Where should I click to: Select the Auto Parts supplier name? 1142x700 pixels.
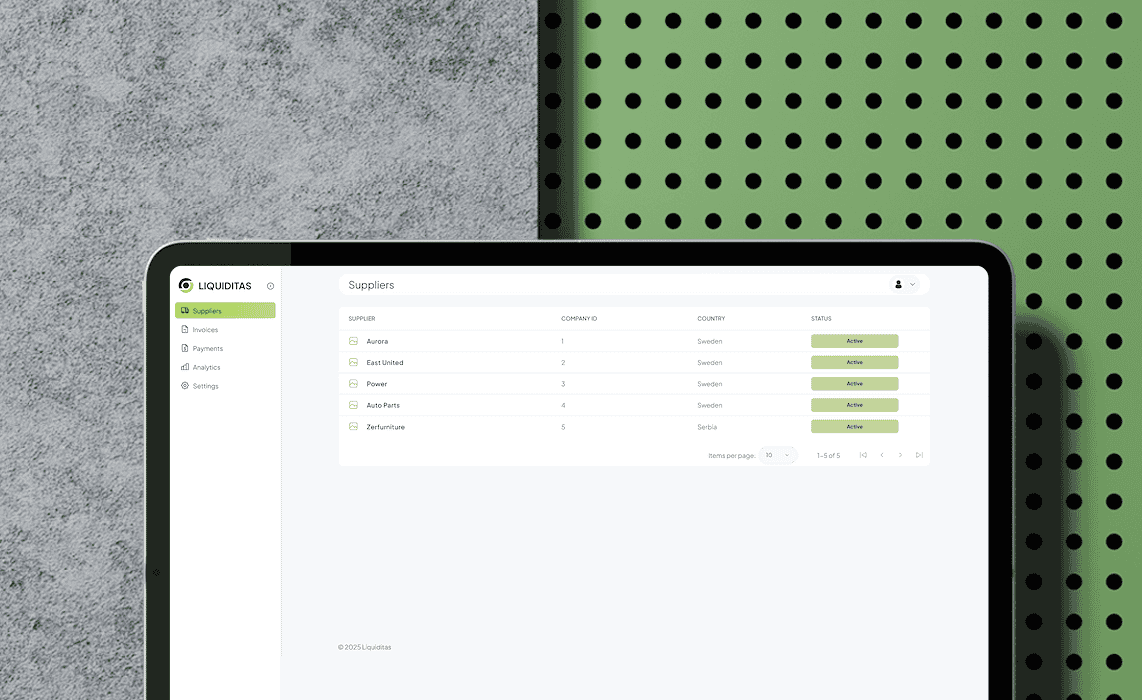pyautogui.click(x=383, y=405)
